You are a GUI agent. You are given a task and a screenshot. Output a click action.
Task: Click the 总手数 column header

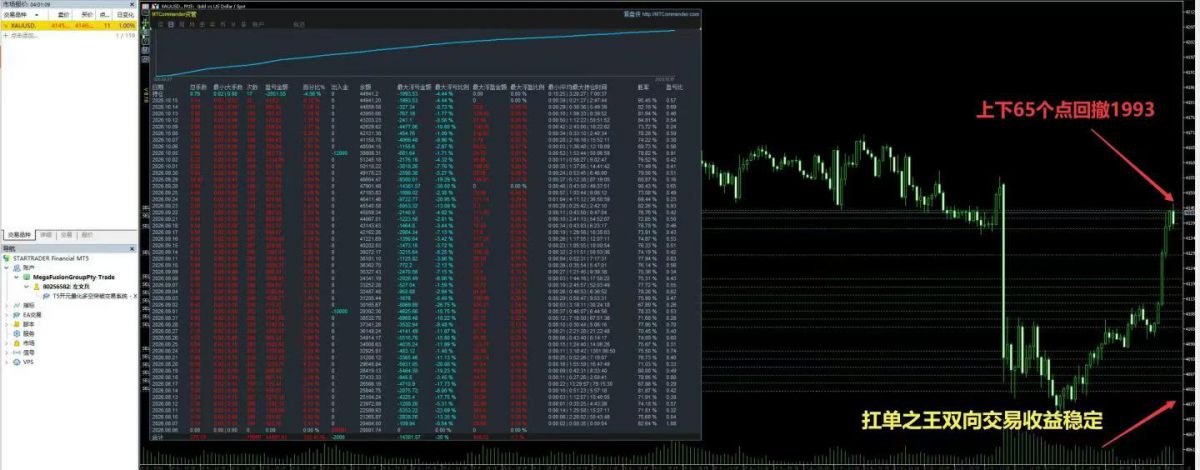[198, 87]
